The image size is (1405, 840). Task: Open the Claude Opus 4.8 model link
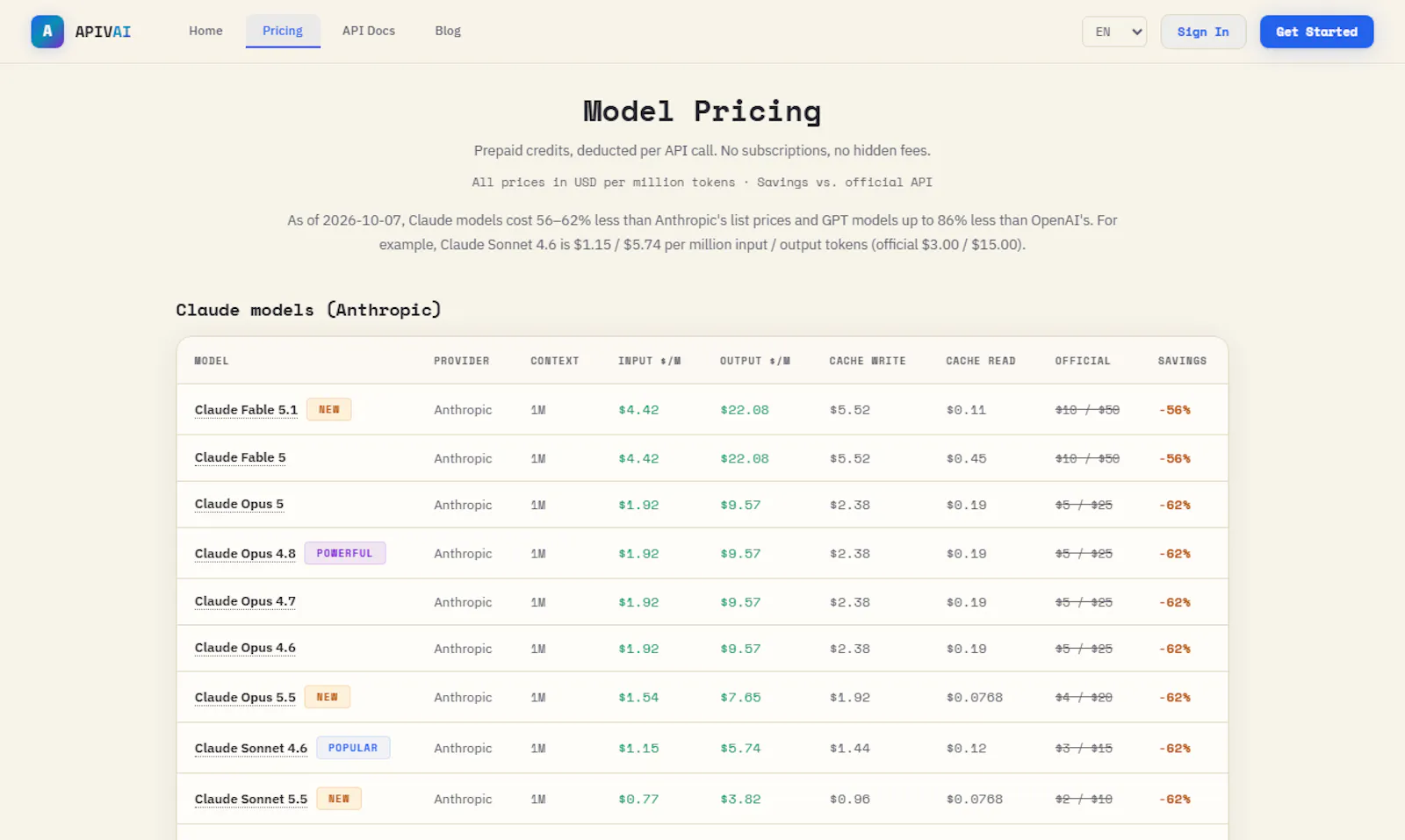(x=245, y=554)
